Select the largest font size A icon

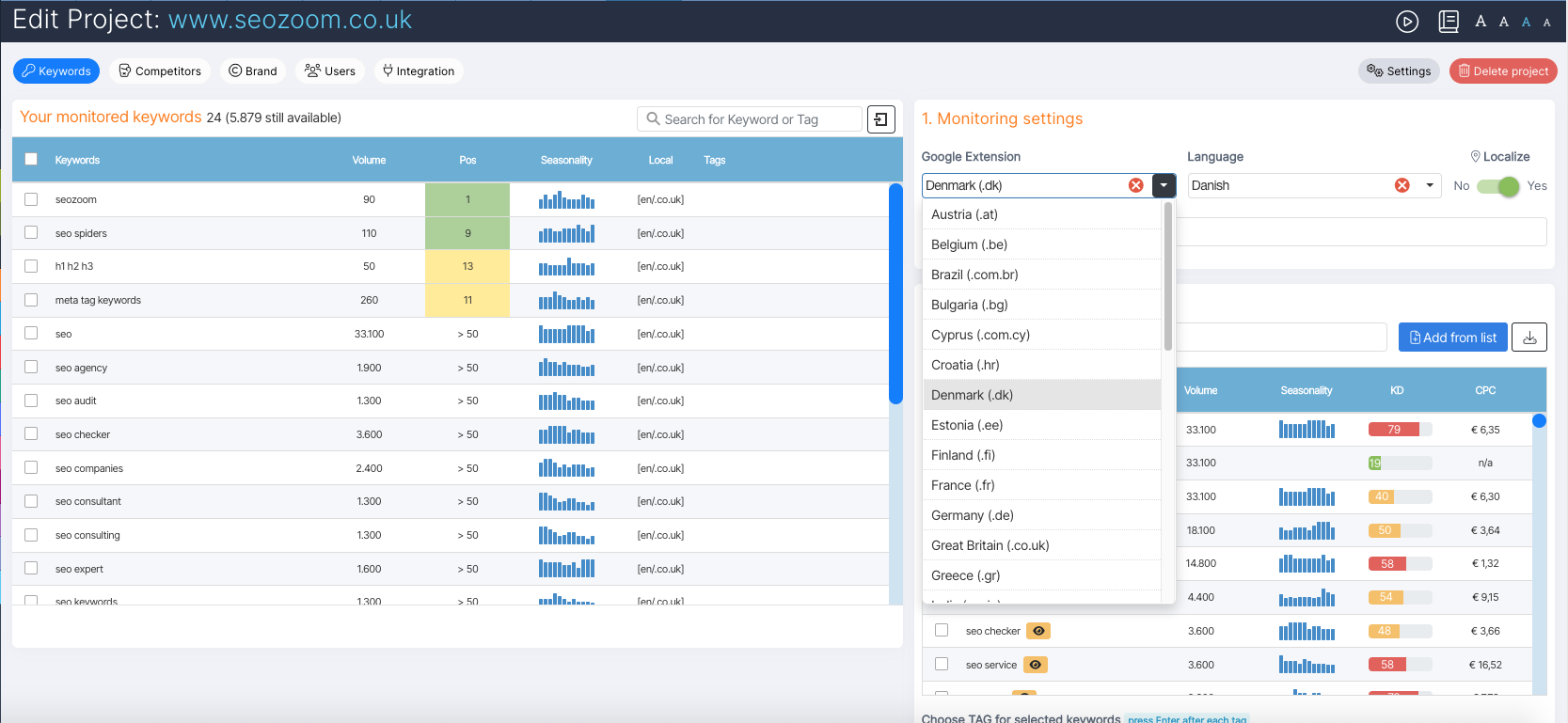pyautogui.click(x=1481, y=22)
